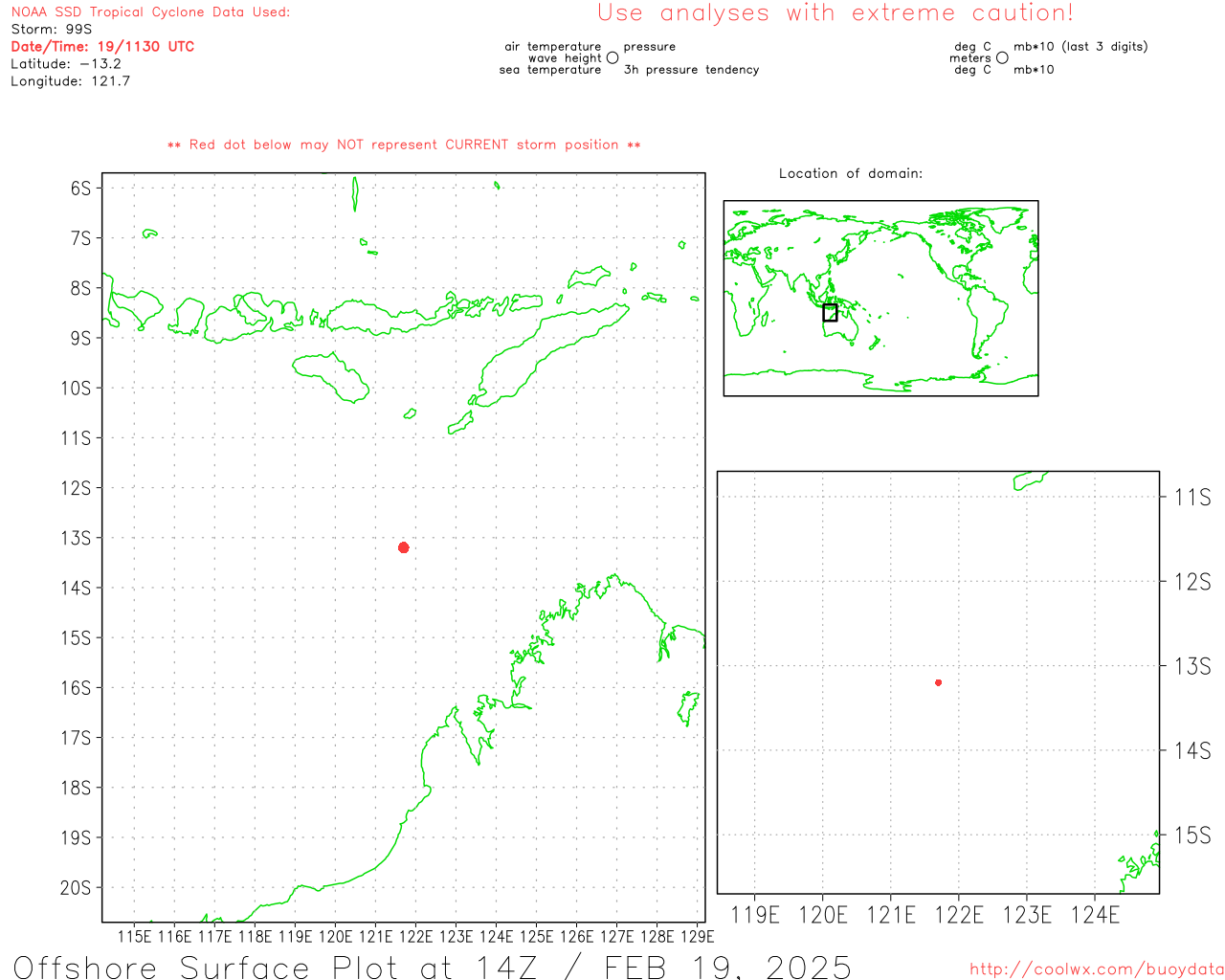
Task: Click the red dot disclaimer note
Action: click(404, 145)
